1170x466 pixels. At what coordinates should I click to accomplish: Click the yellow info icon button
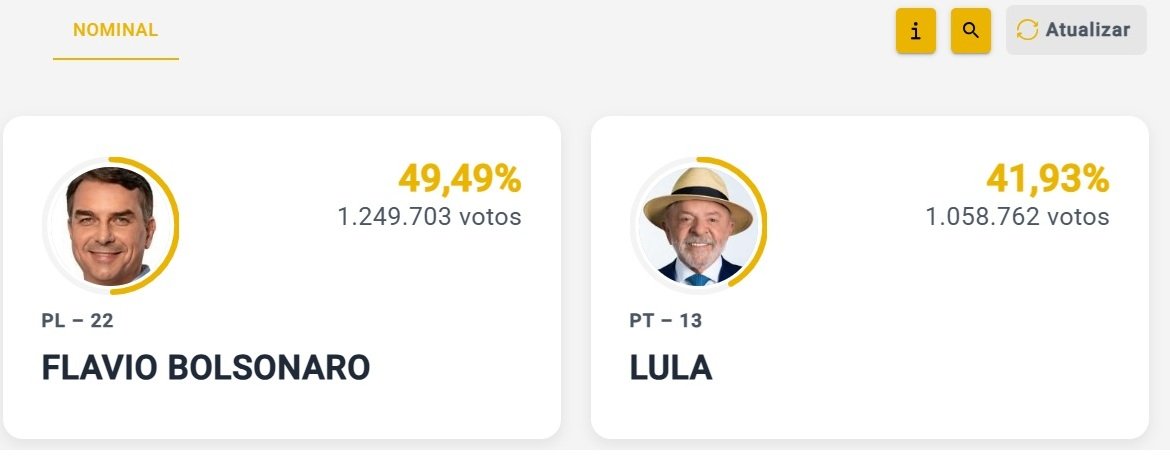pyautogui.click(x=916, y=31)
